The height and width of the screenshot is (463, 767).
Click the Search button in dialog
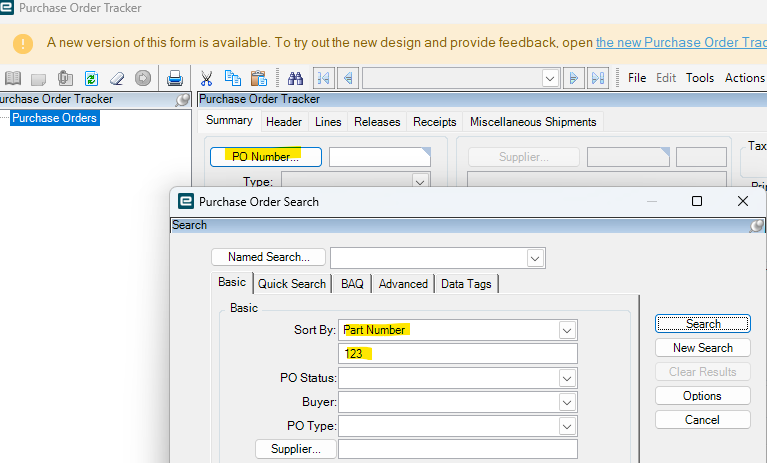tap(702, 324)
